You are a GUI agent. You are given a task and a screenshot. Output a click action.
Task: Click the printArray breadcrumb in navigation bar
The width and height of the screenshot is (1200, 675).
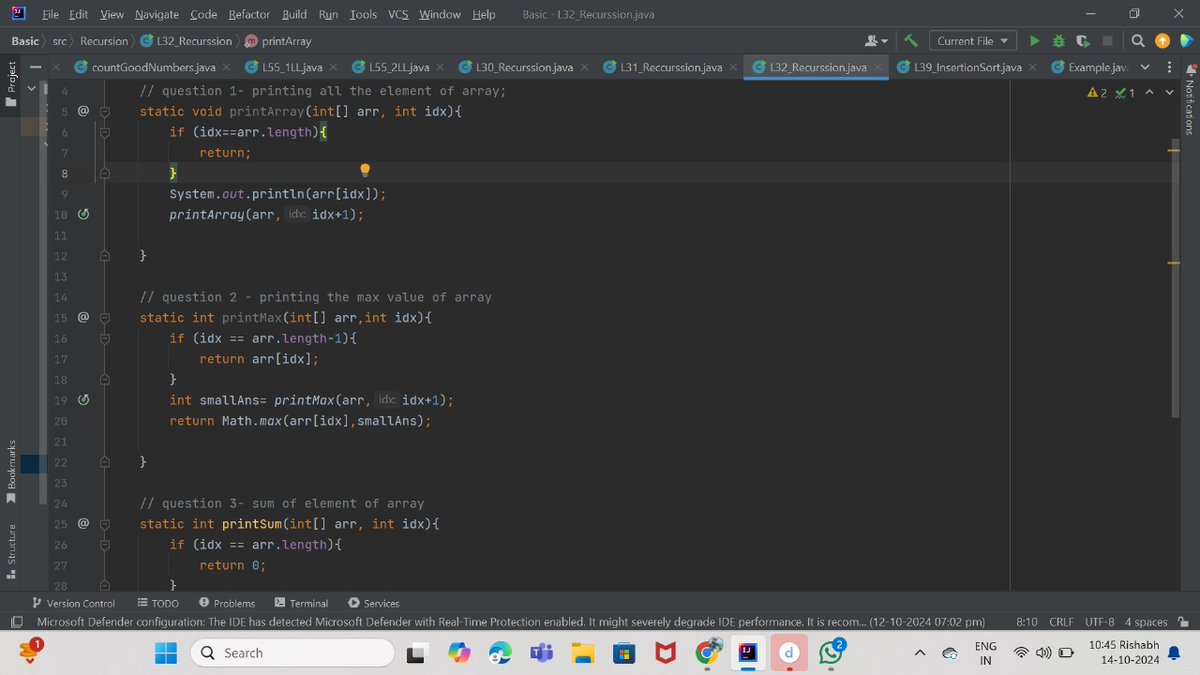click(x=277, y=41)
